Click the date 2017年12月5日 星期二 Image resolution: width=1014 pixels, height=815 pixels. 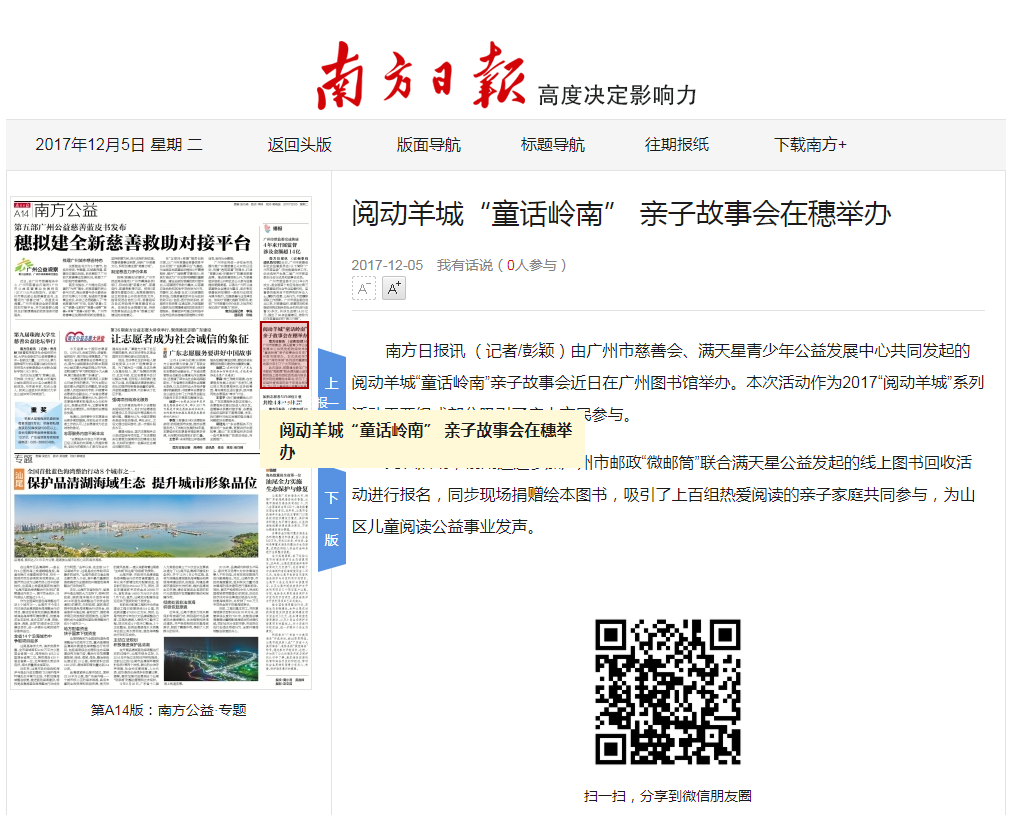119,145
